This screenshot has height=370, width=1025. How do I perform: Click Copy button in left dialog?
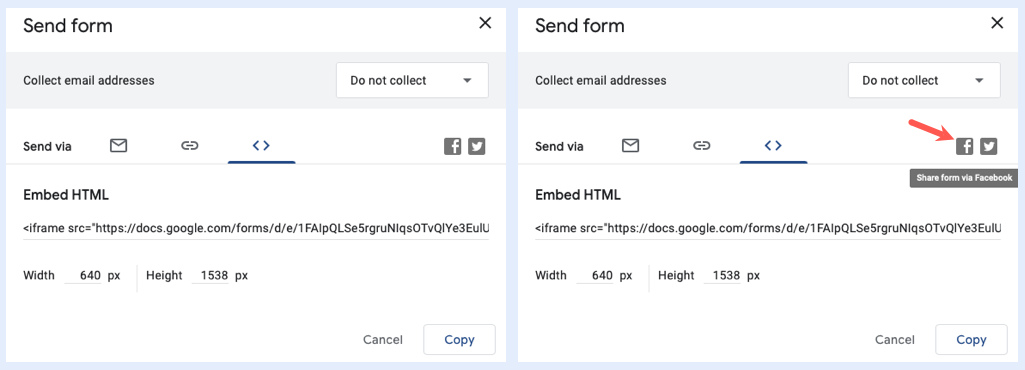pyautogui.click(x=460, y=339)
